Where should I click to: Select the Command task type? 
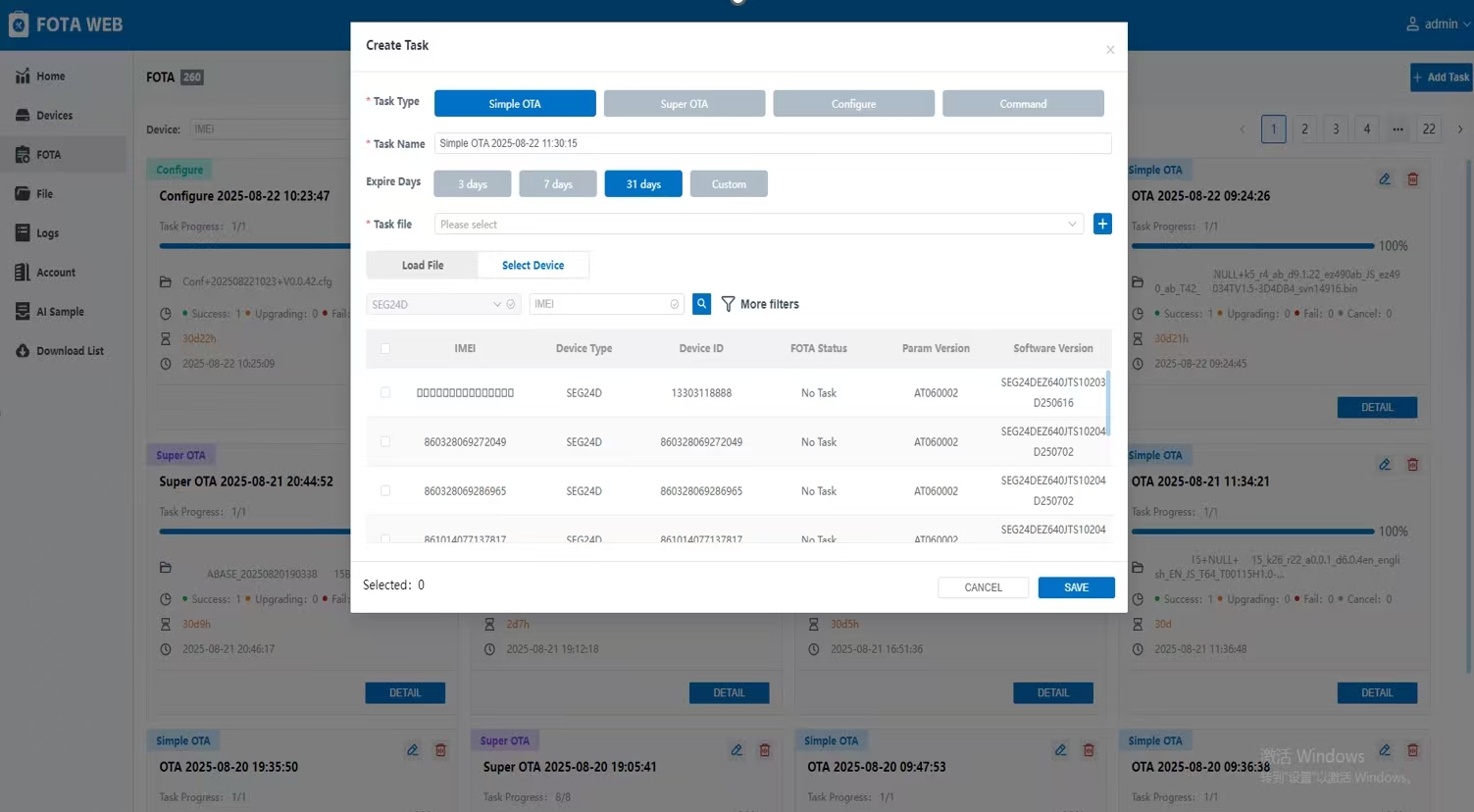pyautogui.click(x=1023, y=103)
